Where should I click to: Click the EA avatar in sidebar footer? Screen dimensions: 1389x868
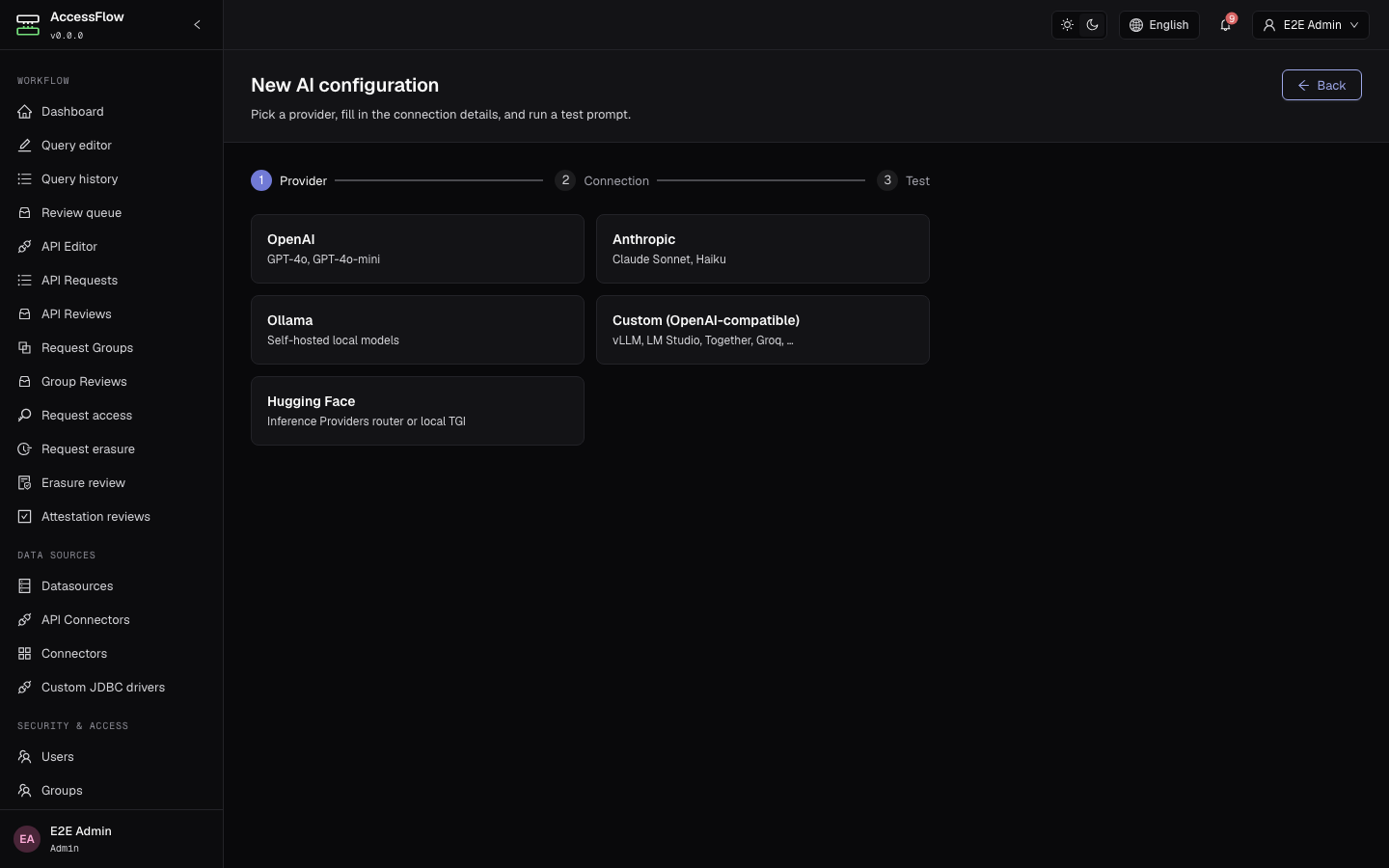click(x=27, y=839)
